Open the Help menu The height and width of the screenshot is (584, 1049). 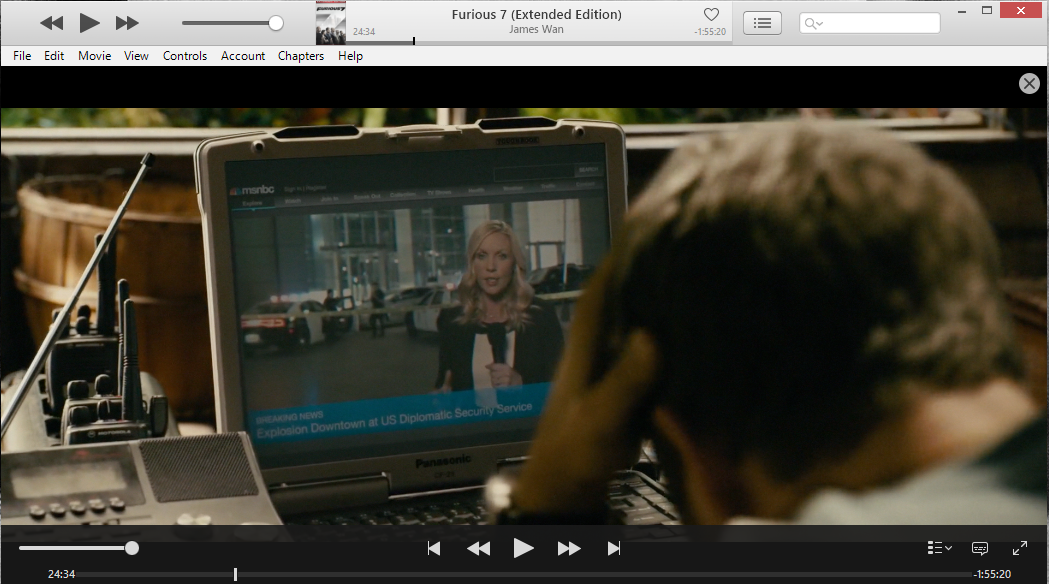coord(351,56)
